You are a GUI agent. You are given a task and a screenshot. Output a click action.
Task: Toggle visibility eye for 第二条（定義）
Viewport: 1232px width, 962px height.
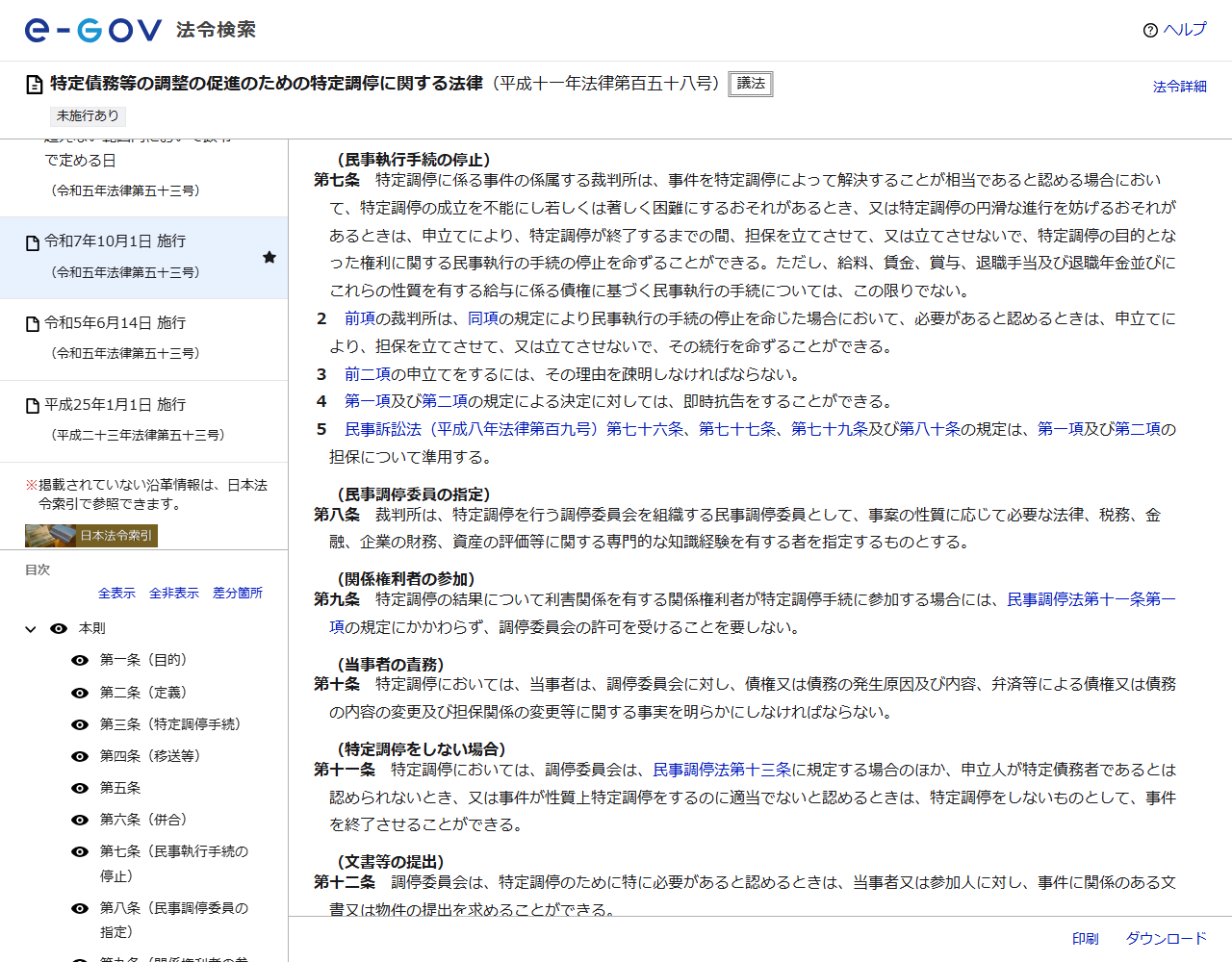[x=80, y=693]
